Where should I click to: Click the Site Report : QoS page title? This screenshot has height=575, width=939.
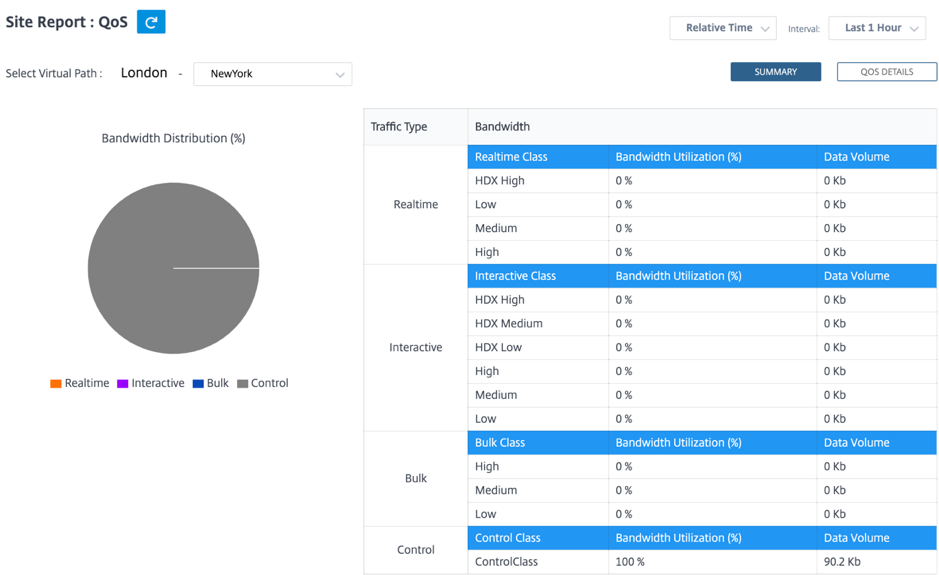[x=66, y=22]
